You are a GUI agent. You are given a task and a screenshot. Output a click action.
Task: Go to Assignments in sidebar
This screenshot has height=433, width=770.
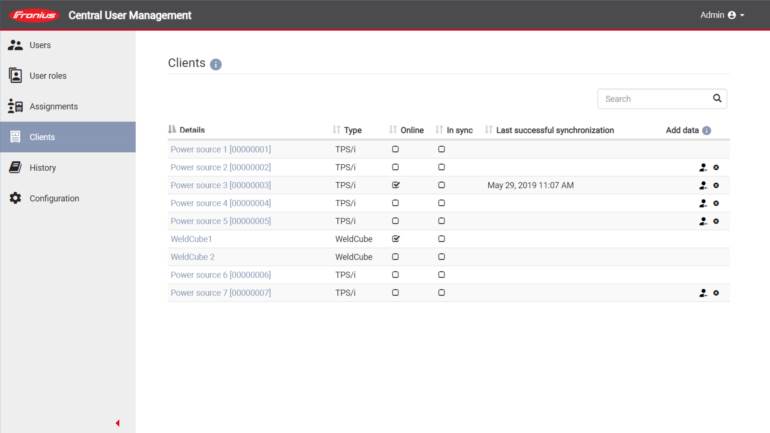(53, 107)
